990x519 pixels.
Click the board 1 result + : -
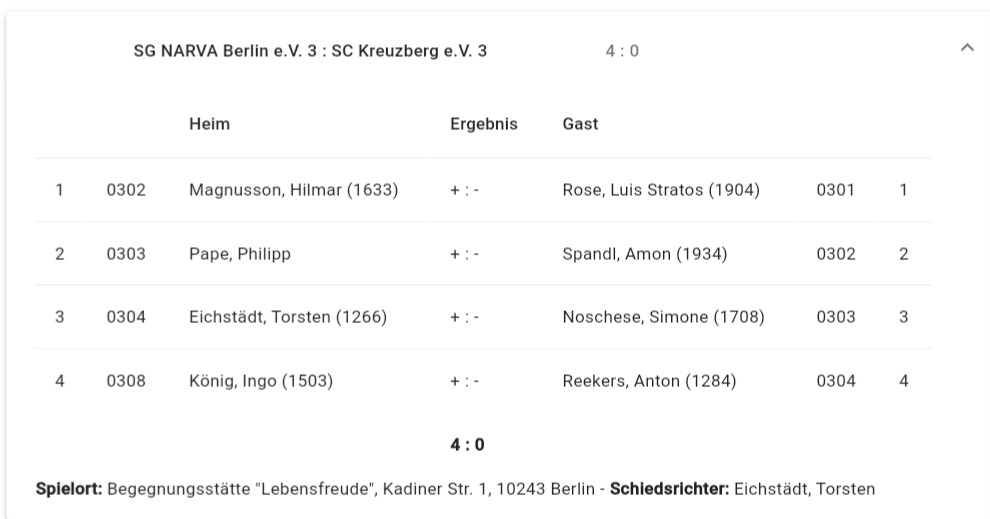click(x=465, y=190)
